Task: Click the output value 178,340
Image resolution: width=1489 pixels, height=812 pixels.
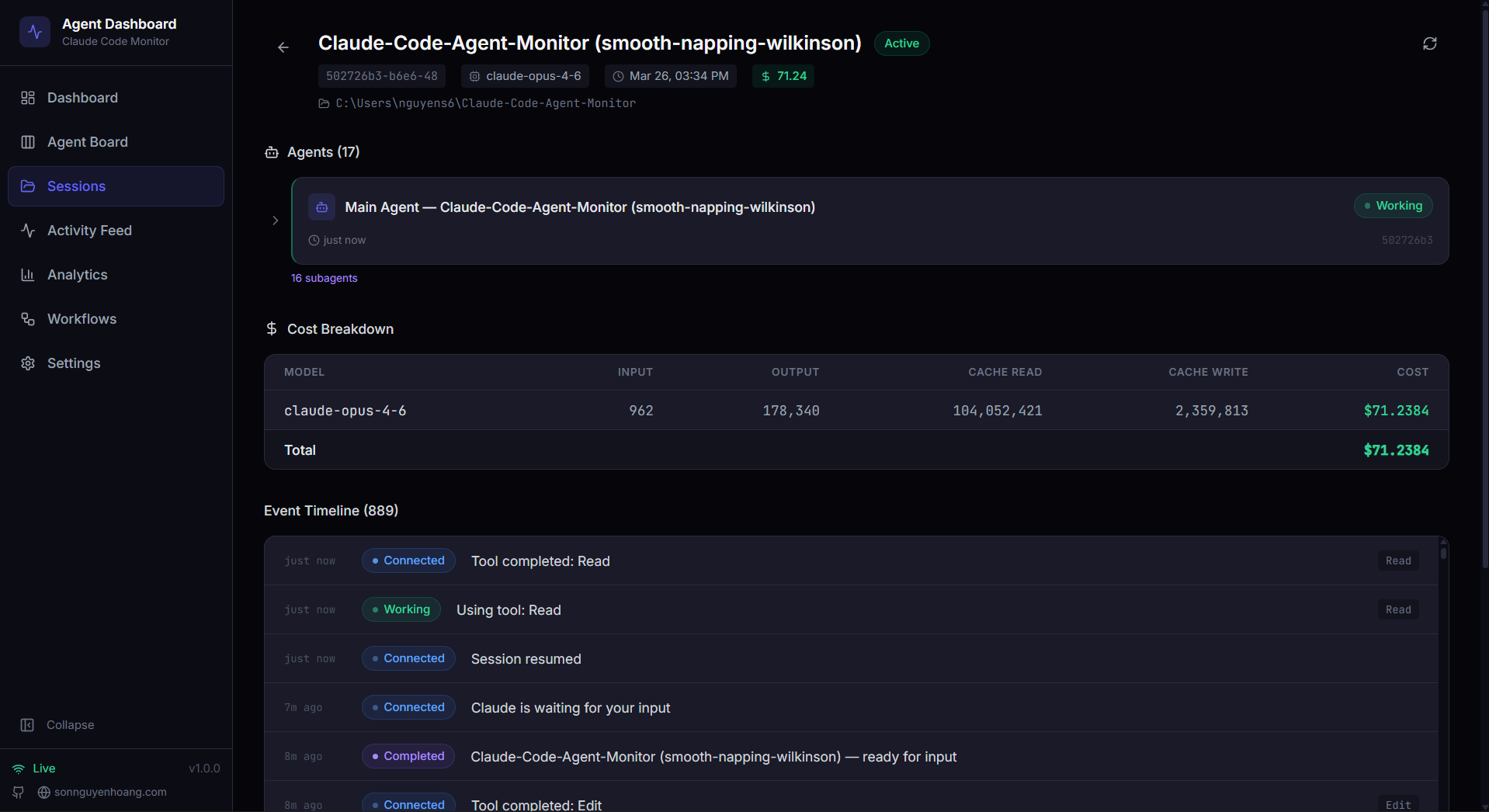Action: [x=790, y=411]
